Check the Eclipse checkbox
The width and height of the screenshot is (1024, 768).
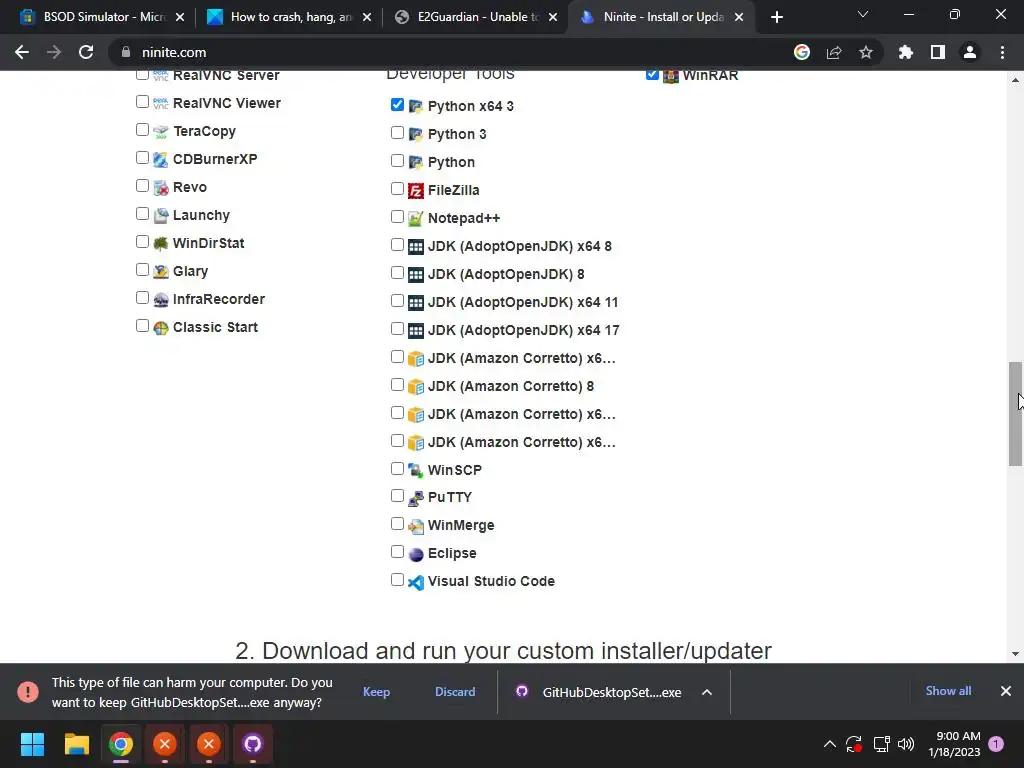point(397,552)
